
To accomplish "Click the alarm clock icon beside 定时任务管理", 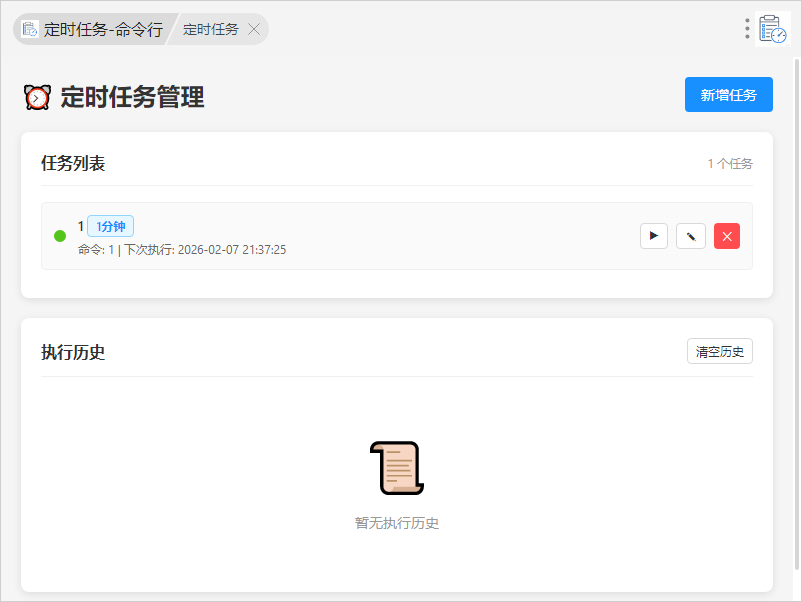I will (37, 97).
